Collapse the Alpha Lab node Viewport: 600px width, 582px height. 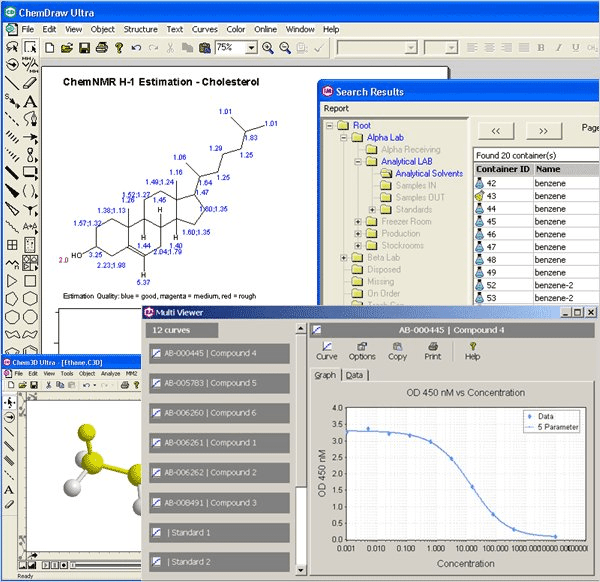pyautogui.click(x=344, y=137)
